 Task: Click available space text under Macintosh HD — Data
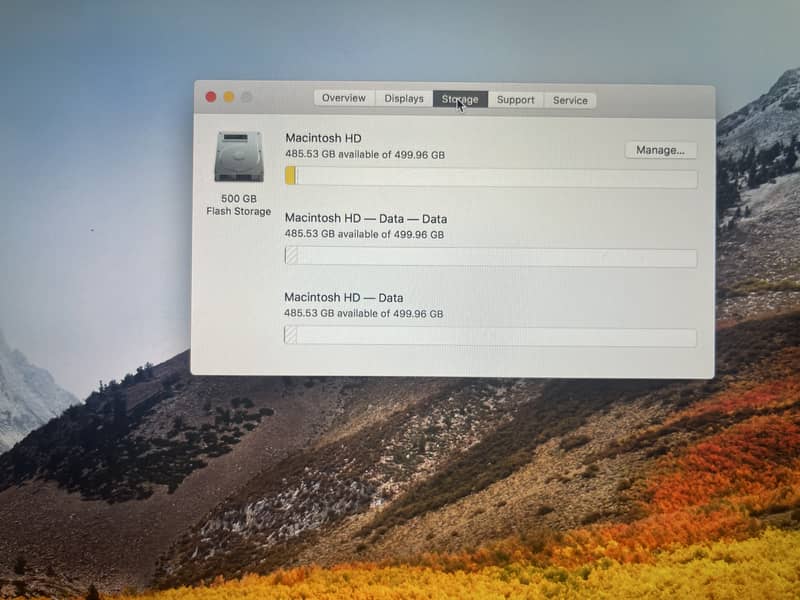[364, 313]
